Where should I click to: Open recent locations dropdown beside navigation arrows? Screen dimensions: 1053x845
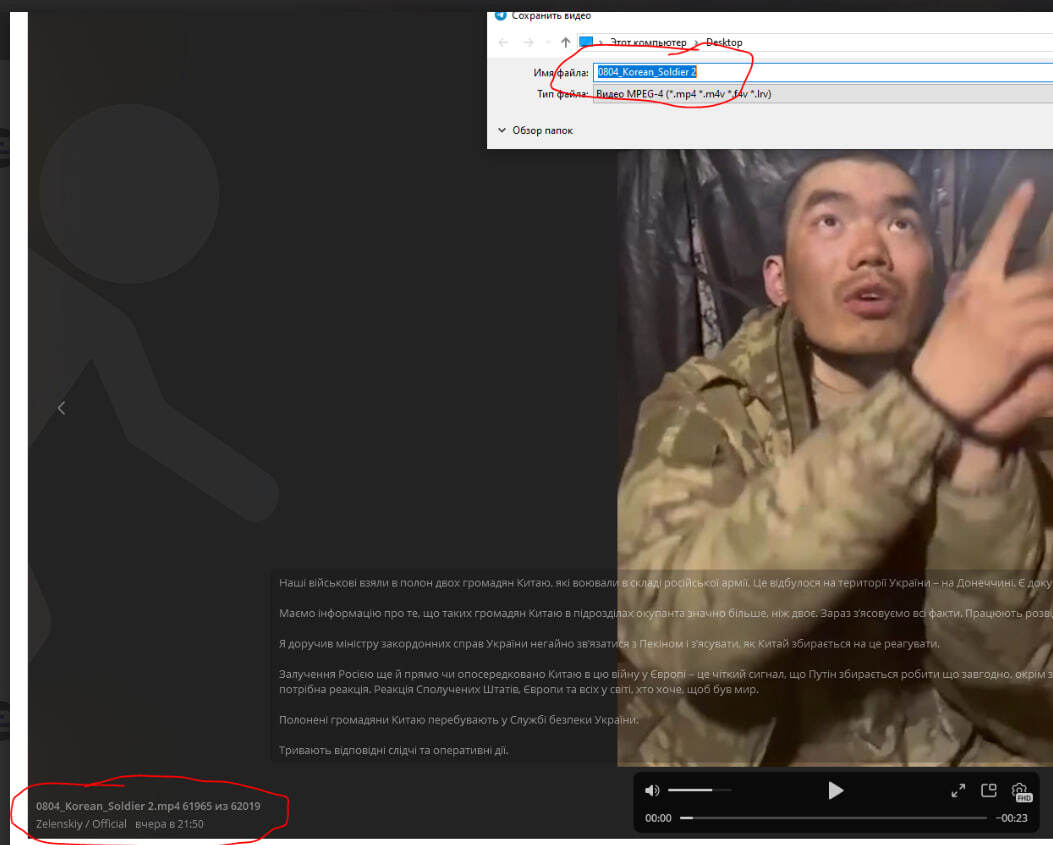[547, 42]
